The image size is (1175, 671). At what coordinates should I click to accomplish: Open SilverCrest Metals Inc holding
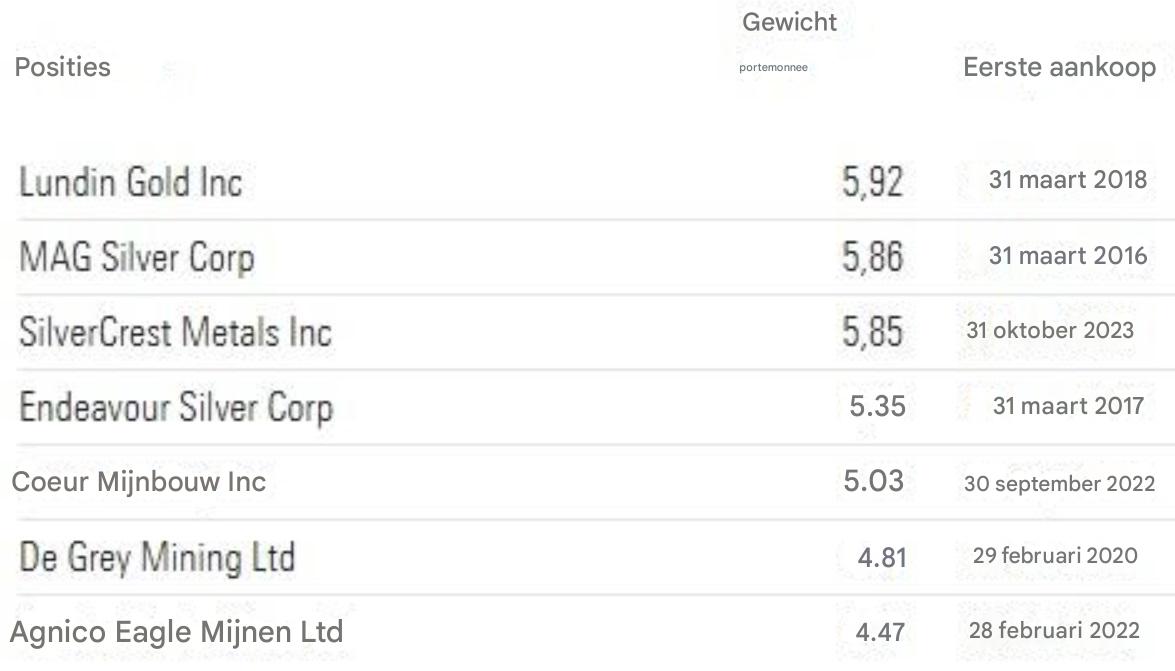174,332
